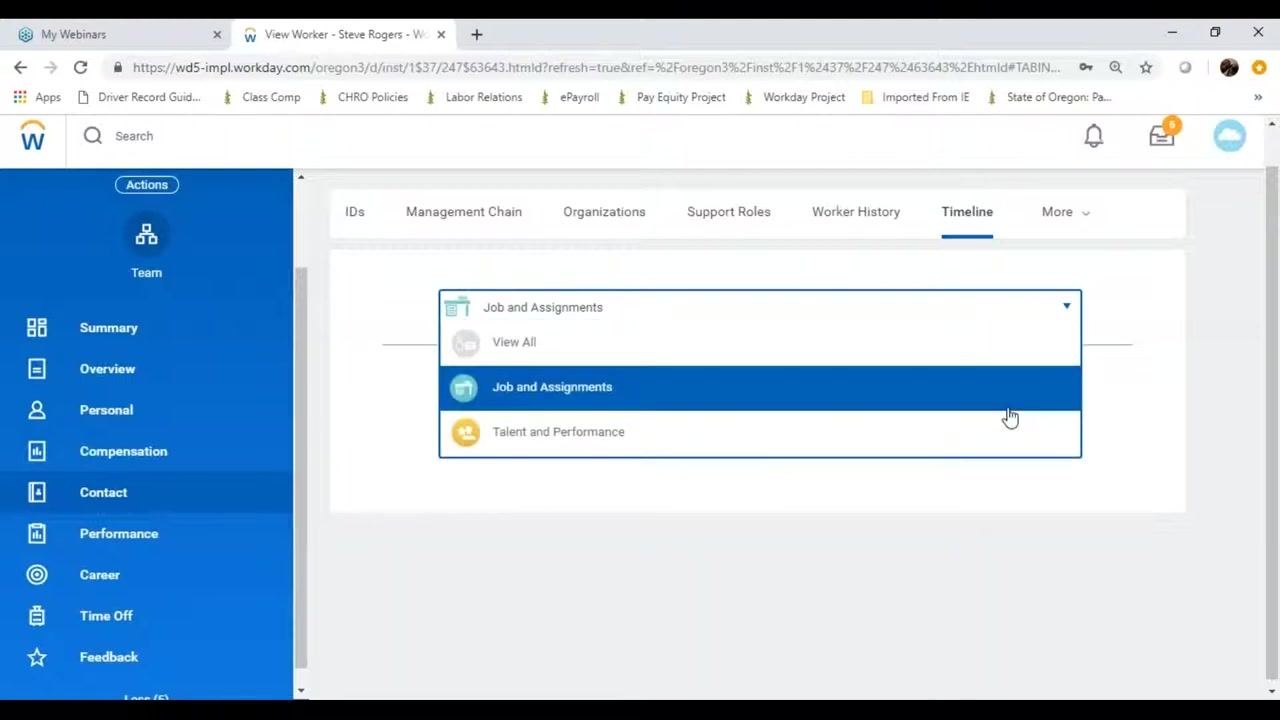The image size is (1280, 720).
Task: Click the Personal person icon
Action: click(x=37, y=410)
